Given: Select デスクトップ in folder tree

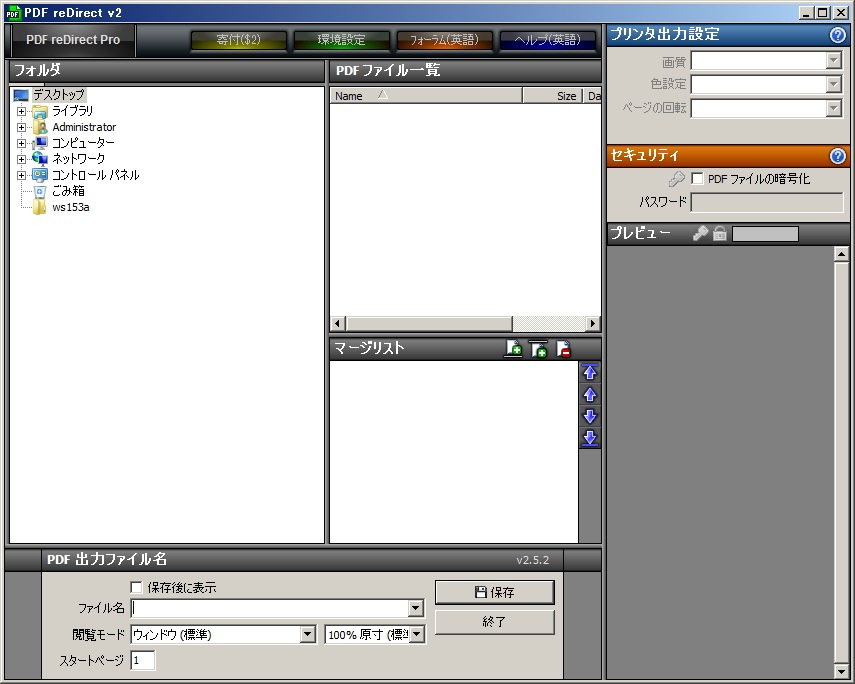Looking at the screenshot, I should click(59, 95).
